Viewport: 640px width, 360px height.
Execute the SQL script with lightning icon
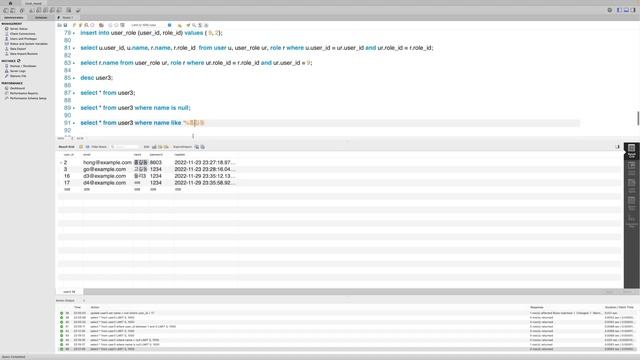pyautogui.click(x=74, y=25)
